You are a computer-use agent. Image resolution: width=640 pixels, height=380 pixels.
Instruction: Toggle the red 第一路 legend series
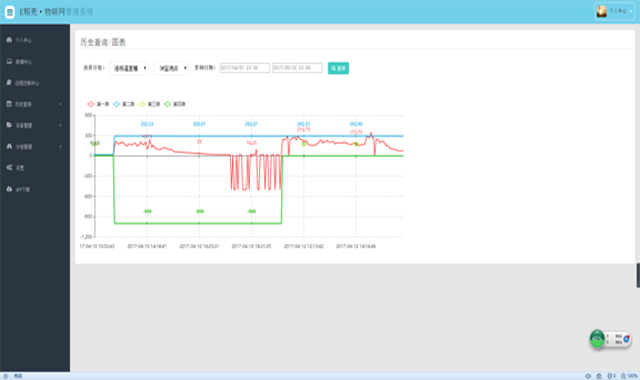click(98, 104)
